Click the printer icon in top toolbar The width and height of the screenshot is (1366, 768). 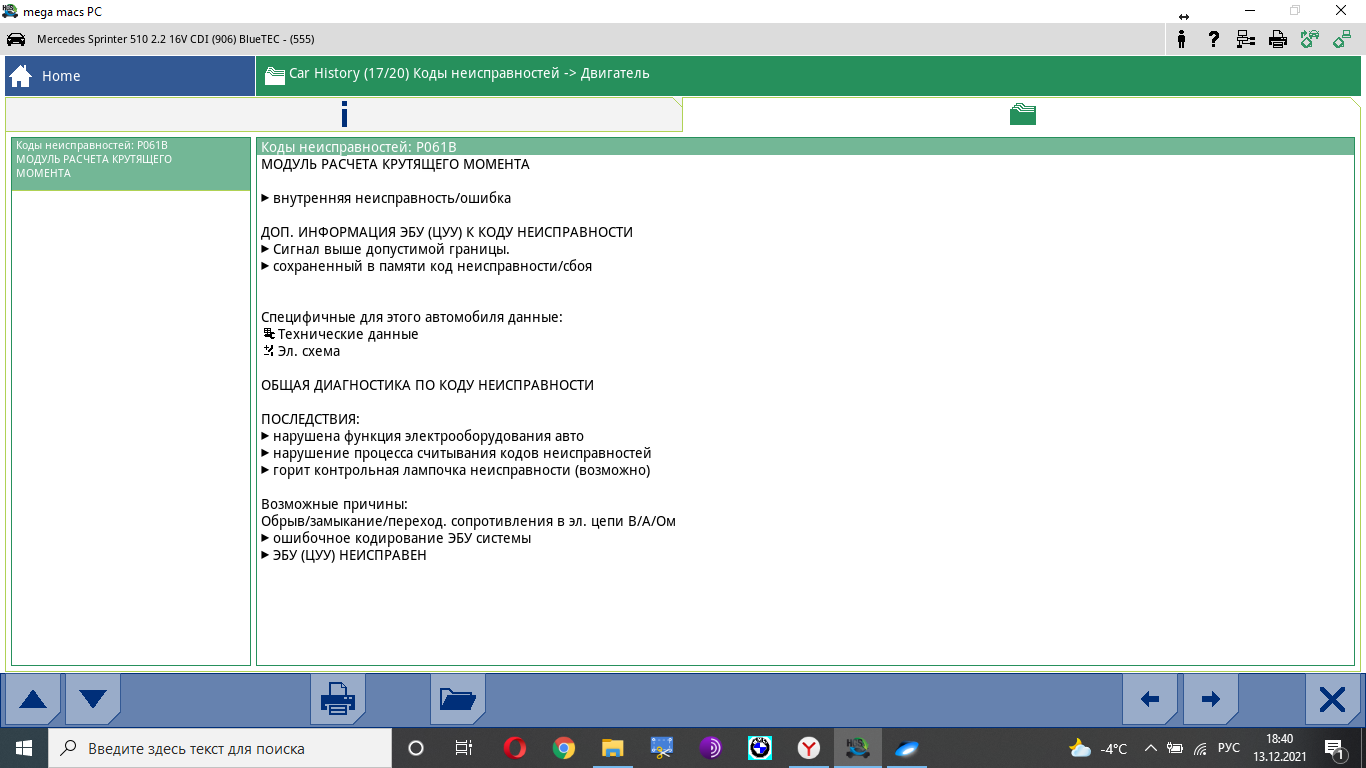click(1277, 39)
